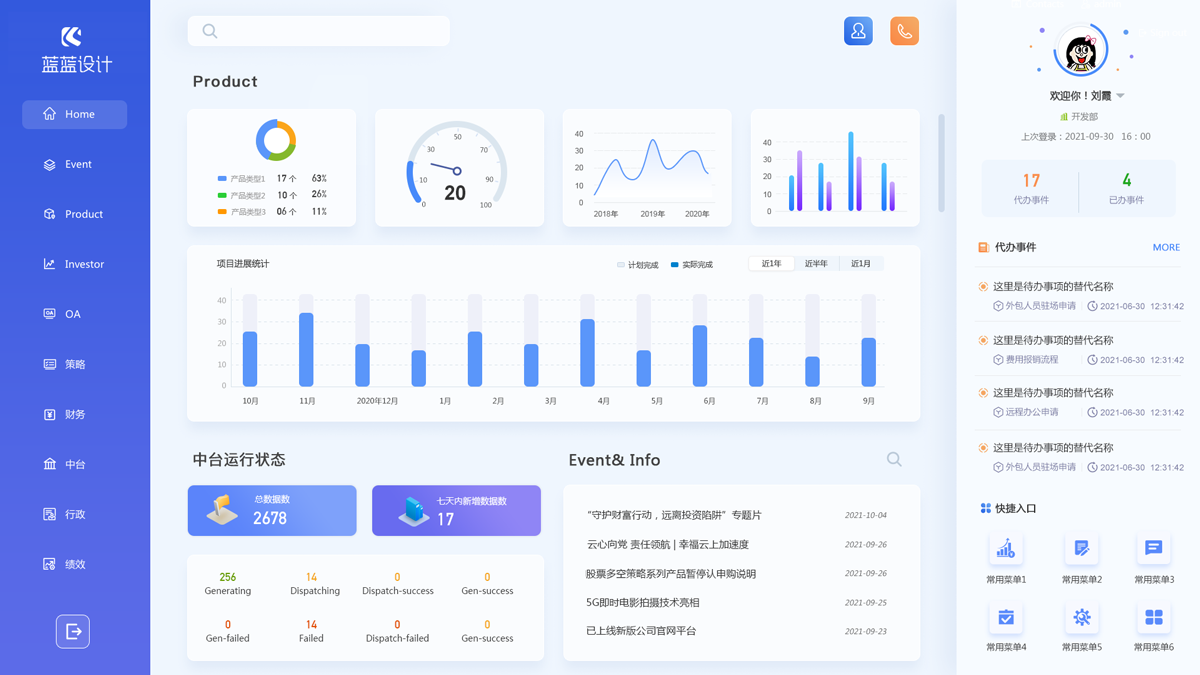
Task: Click the vertical scrollbar beside product charts
Action: (941, 163)
